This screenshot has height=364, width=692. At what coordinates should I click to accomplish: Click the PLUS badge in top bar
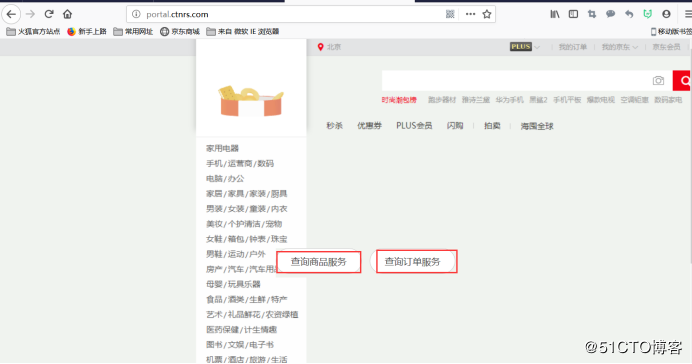[521, 46]
